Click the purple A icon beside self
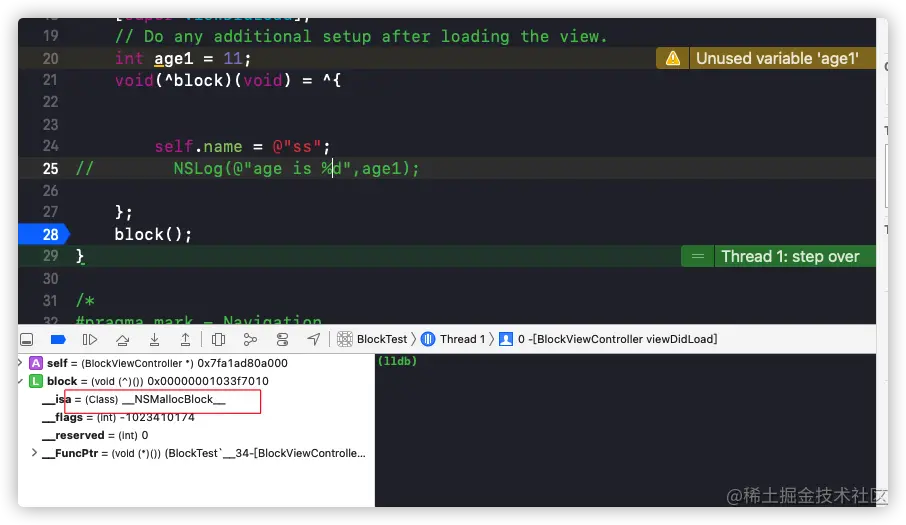Viewport: 906px width, 525px height. tap(36, 363)
